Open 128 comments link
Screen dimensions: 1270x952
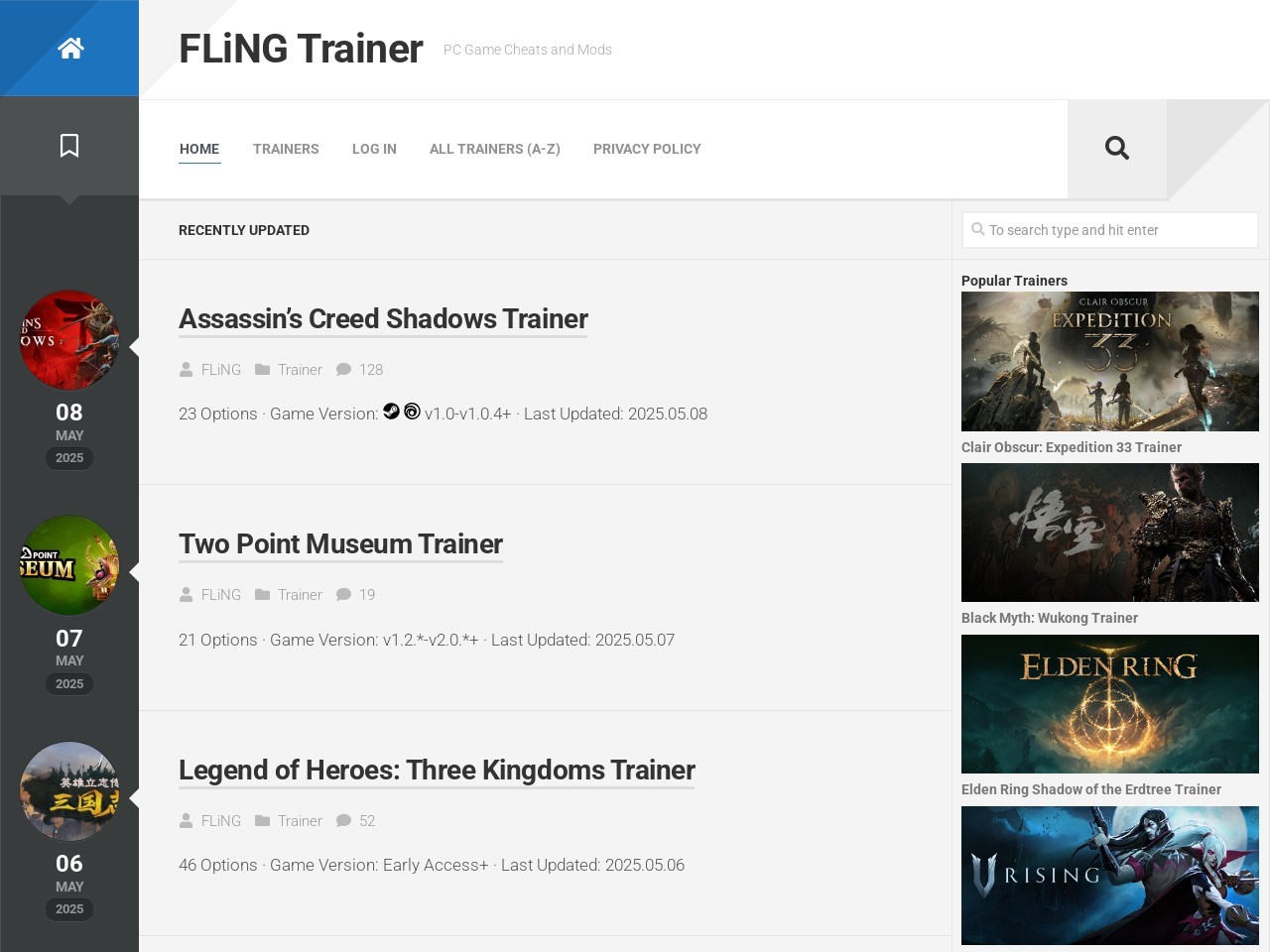point(371,369)
